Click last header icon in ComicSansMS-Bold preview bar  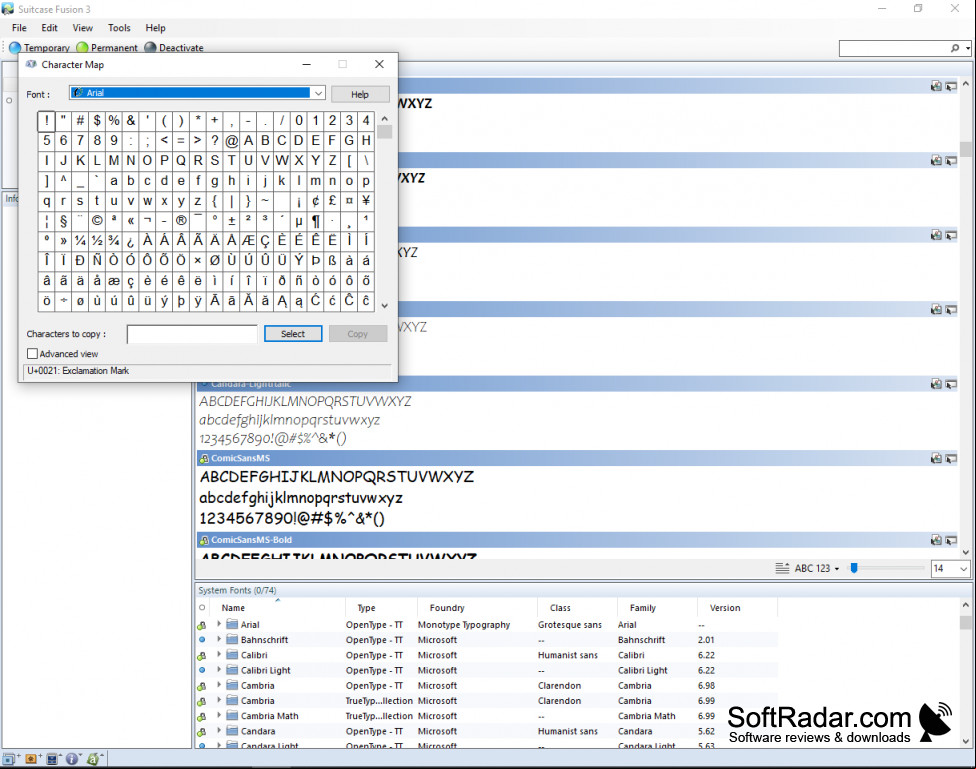point(951,540)
